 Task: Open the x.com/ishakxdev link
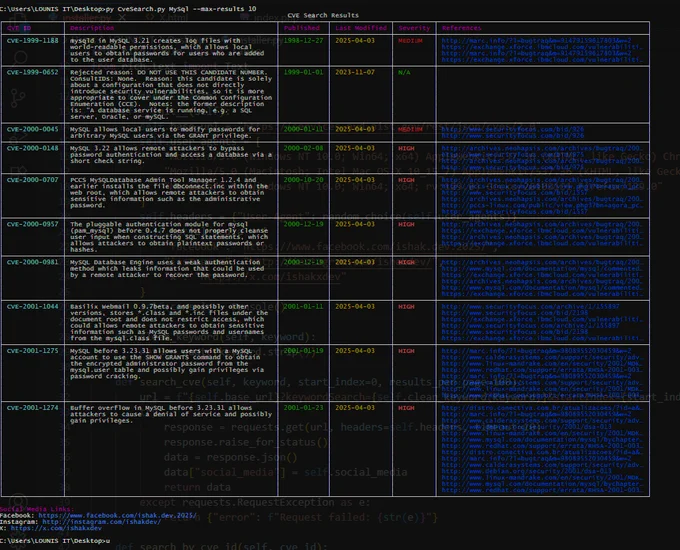pos(56,528)
